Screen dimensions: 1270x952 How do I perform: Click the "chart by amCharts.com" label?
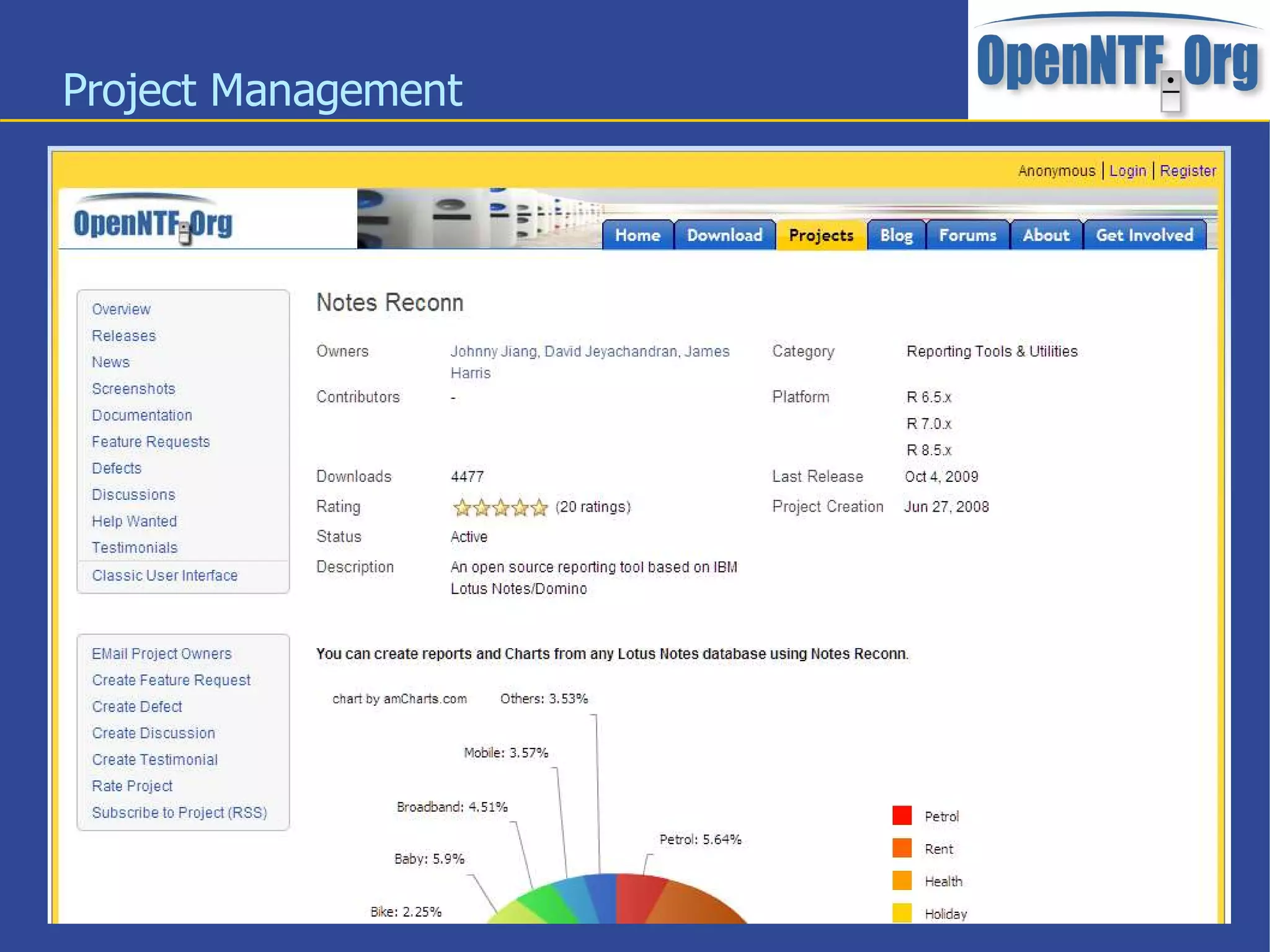[x=399, y=699]
